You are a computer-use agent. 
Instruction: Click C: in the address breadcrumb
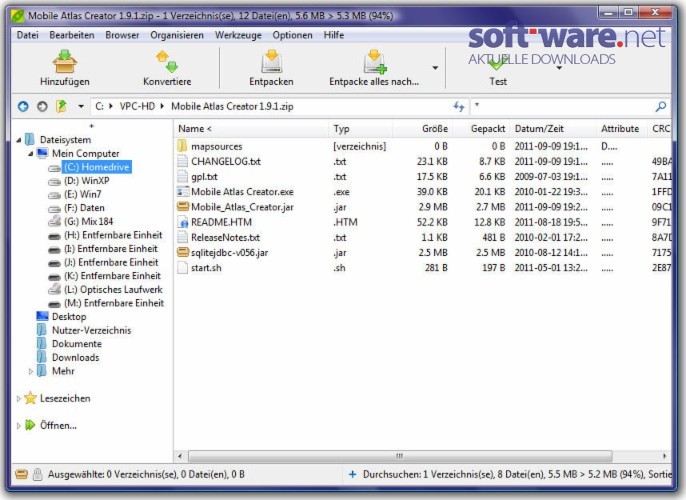[99, 106]
